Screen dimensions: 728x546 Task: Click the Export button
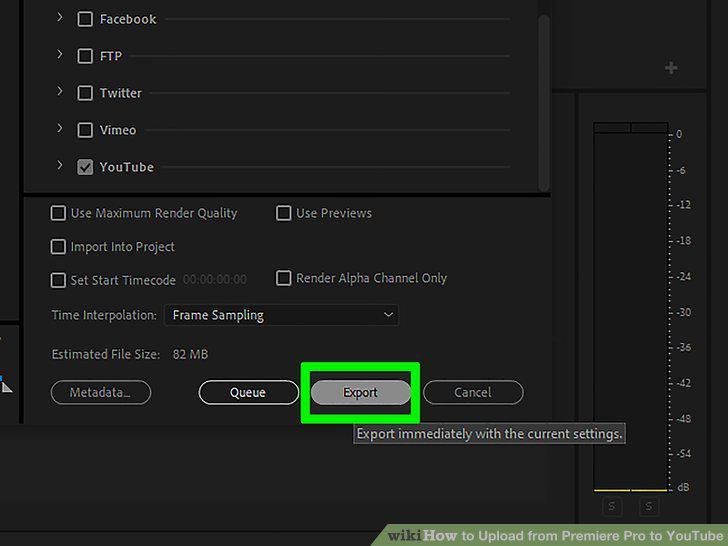click(361, 392)
